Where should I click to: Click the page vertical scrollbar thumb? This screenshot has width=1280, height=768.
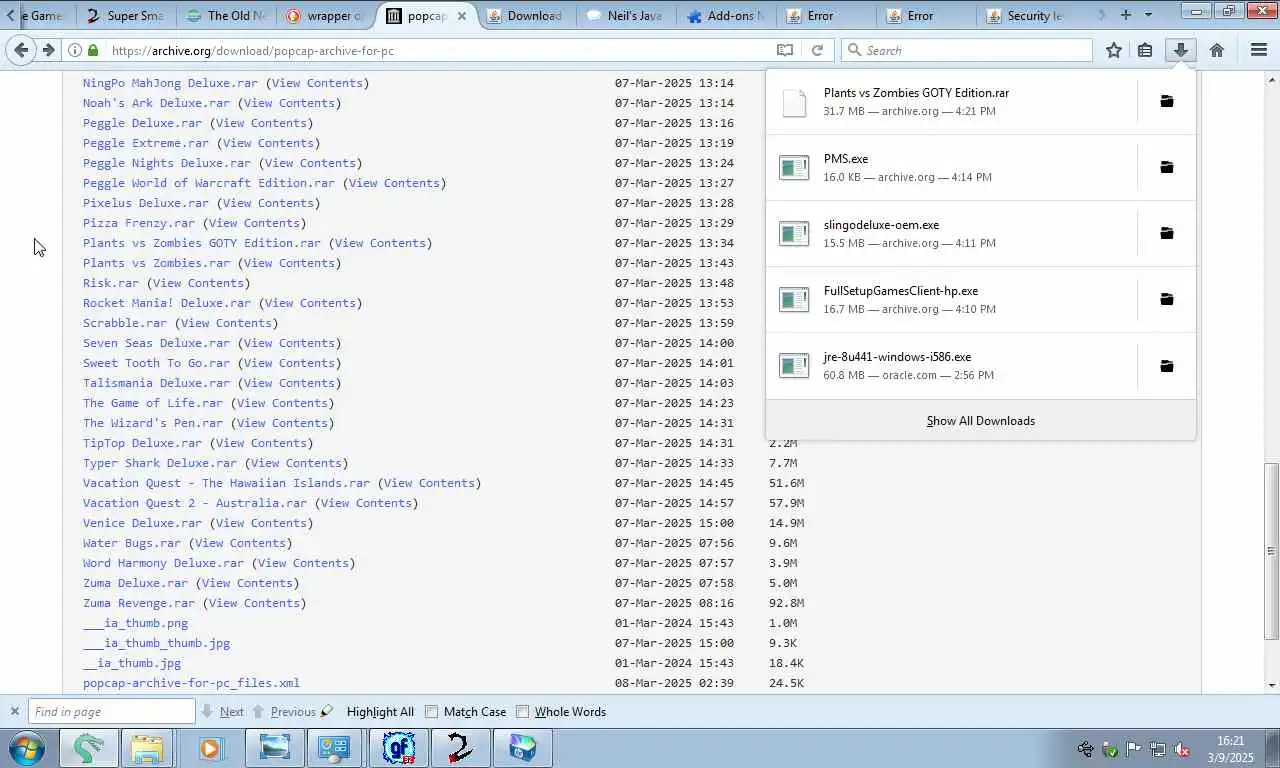[x=1272, y=551]
